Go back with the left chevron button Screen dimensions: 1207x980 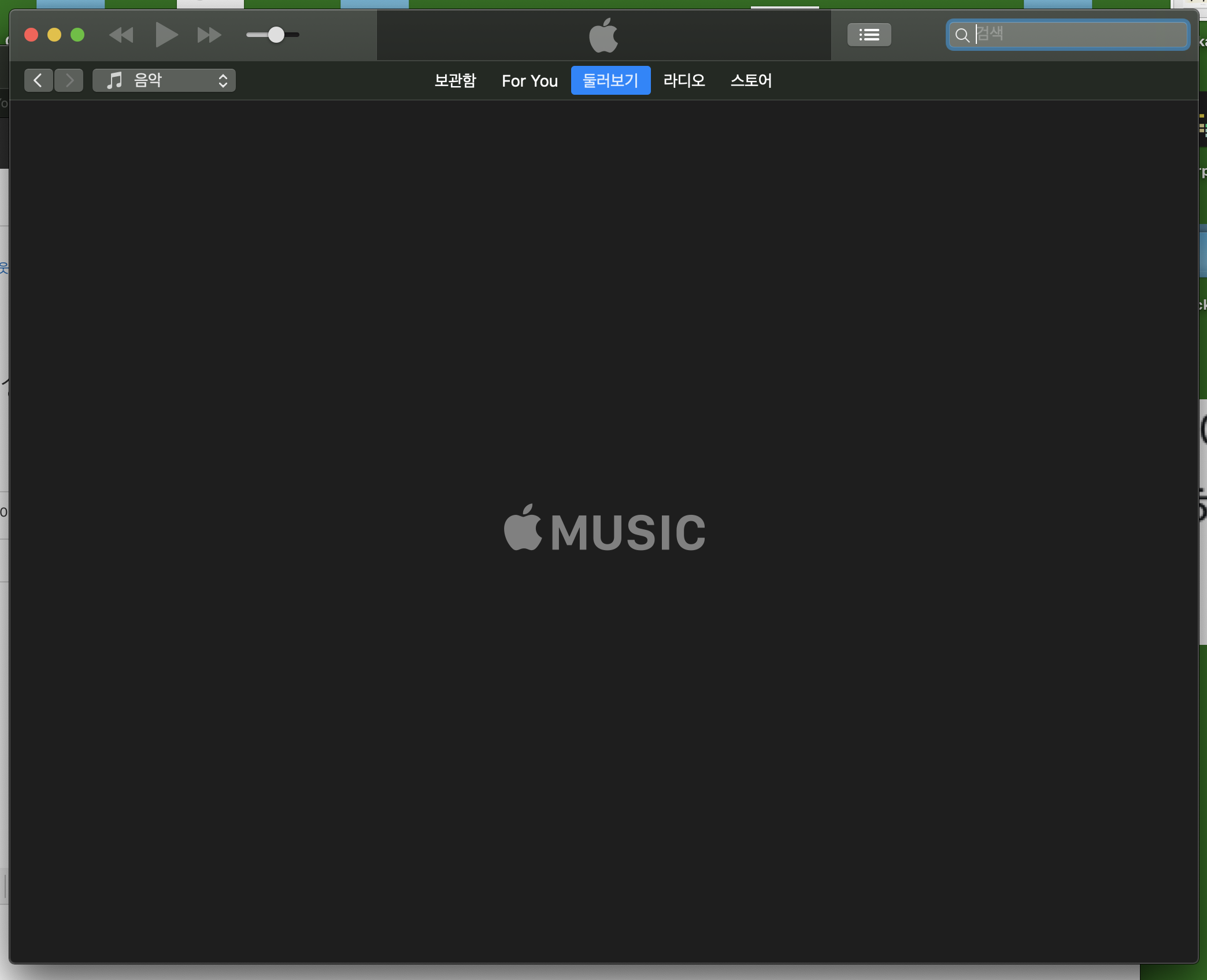point(38,80)
